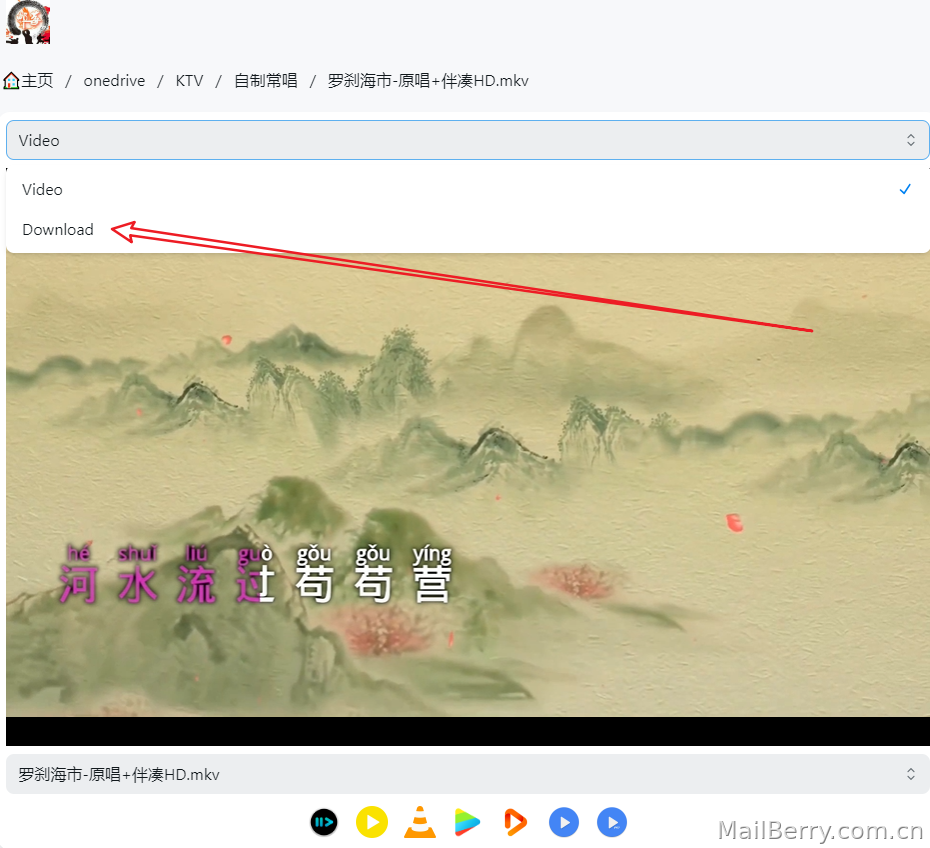
Task: Play in MX Player Pro icon
Action: tap(612, 823)
